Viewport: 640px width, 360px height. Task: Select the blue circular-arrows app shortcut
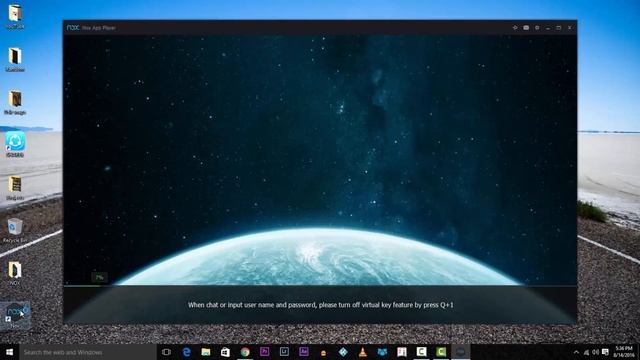click(x=15, y=144)
